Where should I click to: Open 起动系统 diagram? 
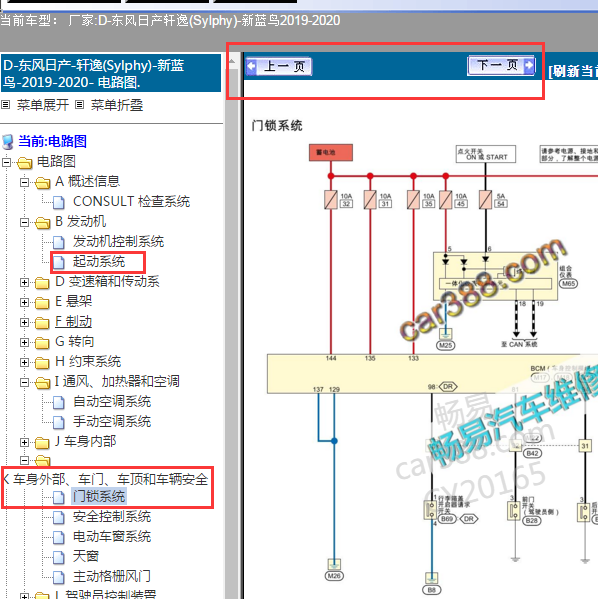click(99, 261)
